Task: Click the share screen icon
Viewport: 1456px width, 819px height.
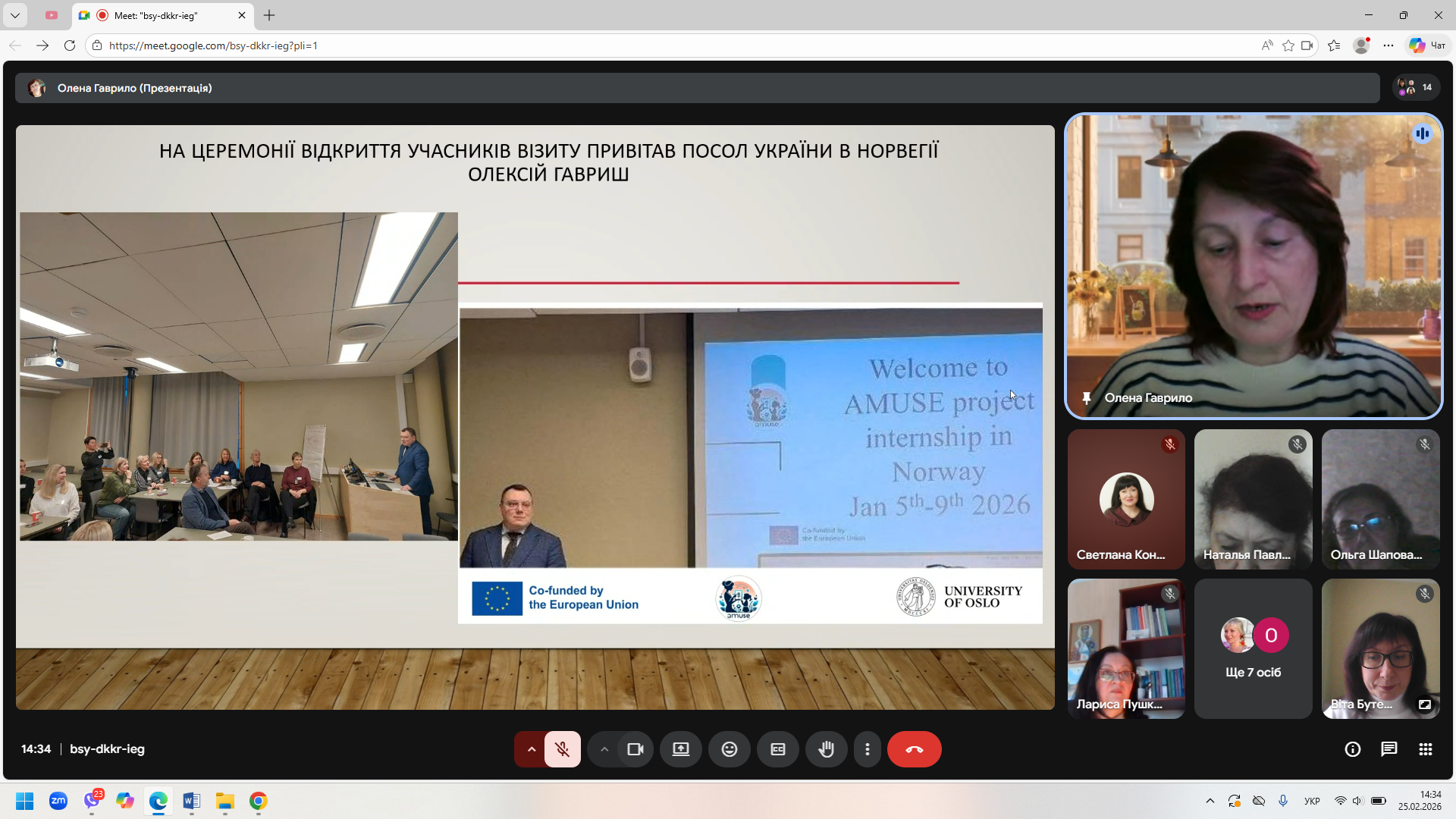Action: tap(680, 749)
